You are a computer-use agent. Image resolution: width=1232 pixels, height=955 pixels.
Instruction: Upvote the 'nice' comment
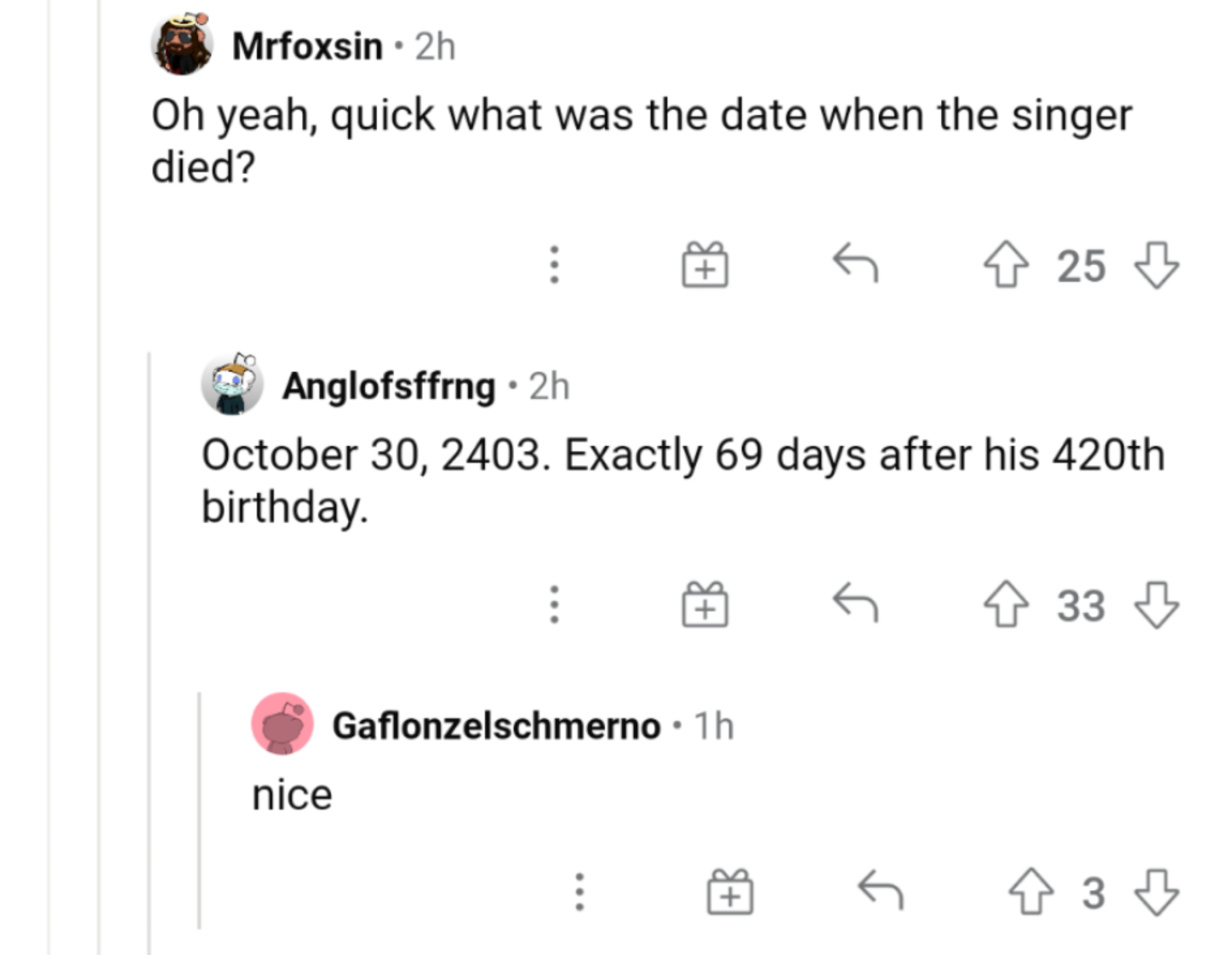1030,892
